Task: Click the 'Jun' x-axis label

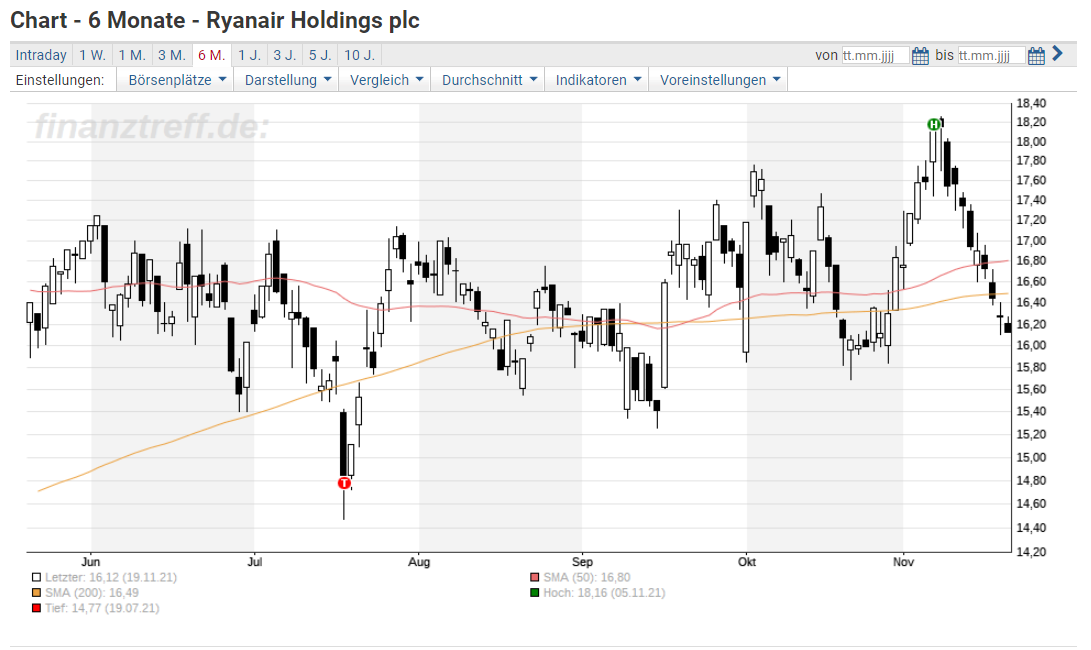Action: click(90, 562)
